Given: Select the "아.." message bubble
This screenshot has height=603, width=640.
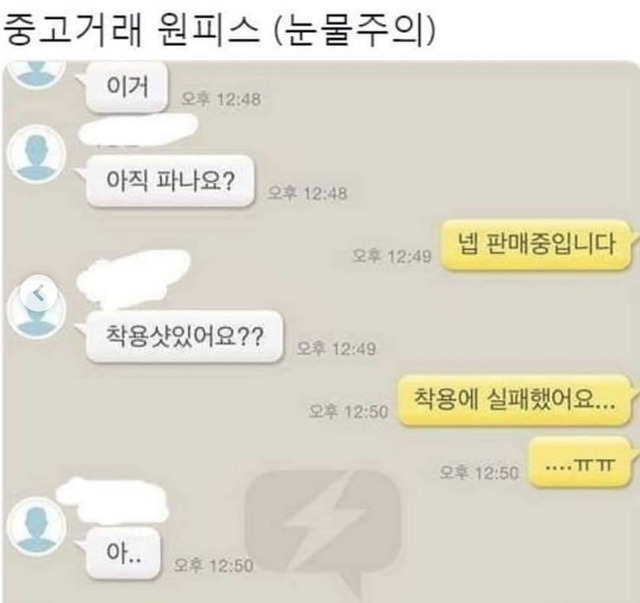Looking at the screenshot, I should (123, 552).
